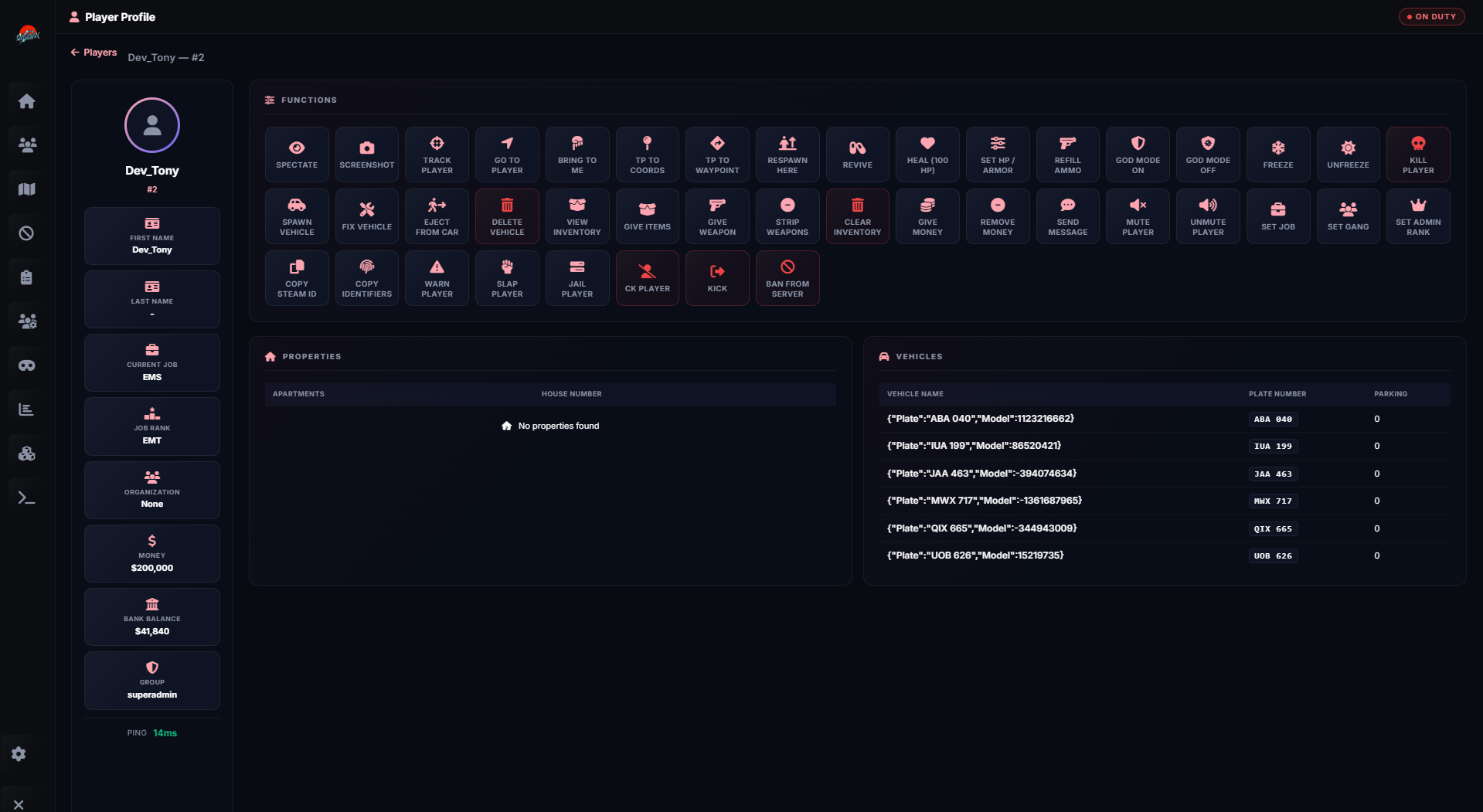The height and width of the screenshot is (812, 1483).
Task: Kick the player from server
Action: [717, 278]
